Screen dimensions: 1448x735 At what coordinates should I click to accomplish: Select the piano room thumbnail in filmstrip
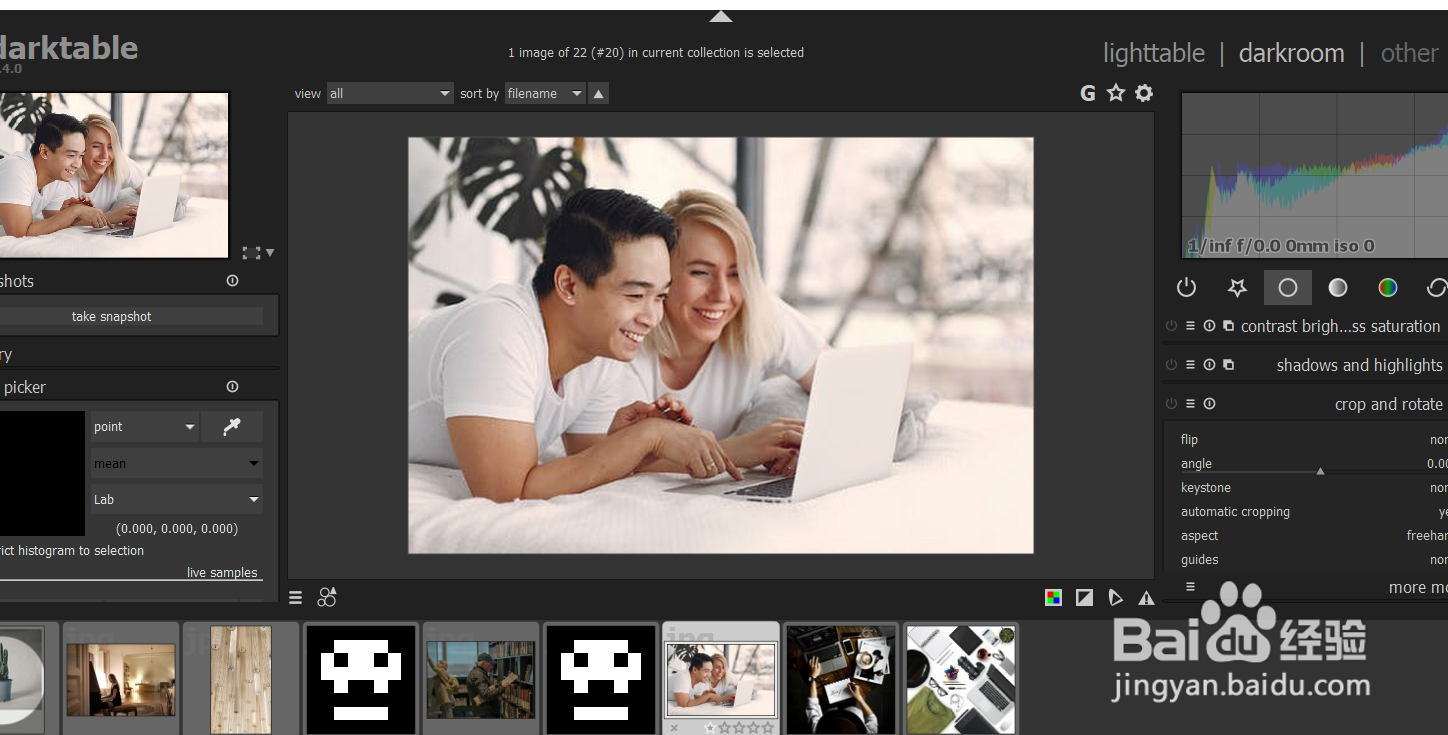click(121, 679)
